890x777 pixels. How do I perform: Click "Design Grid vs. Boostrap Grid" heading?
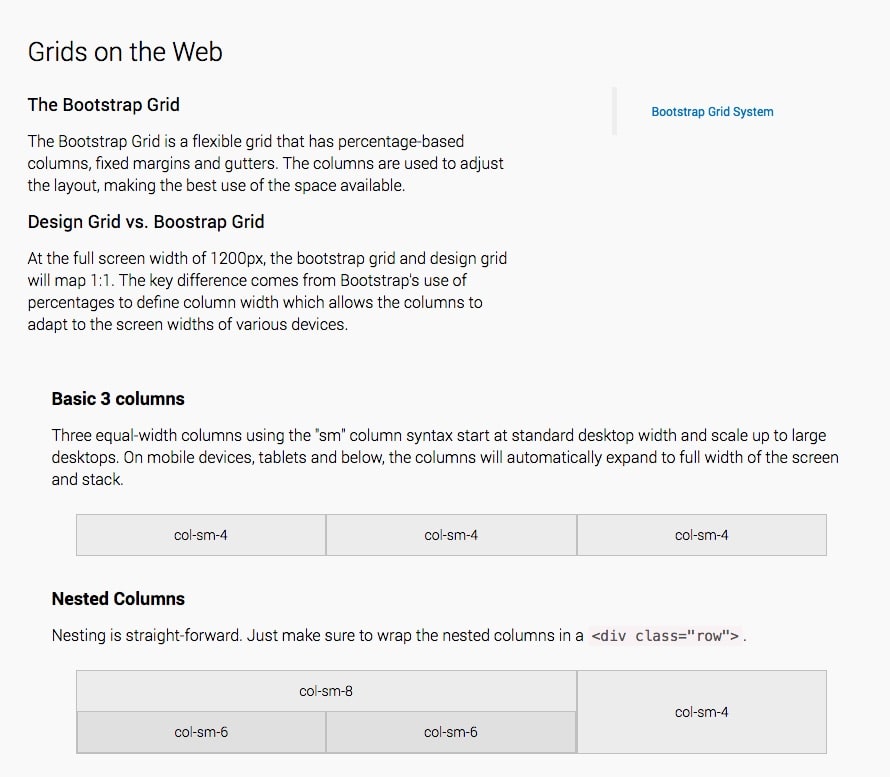pyautogui.click(x=146, y=221)
